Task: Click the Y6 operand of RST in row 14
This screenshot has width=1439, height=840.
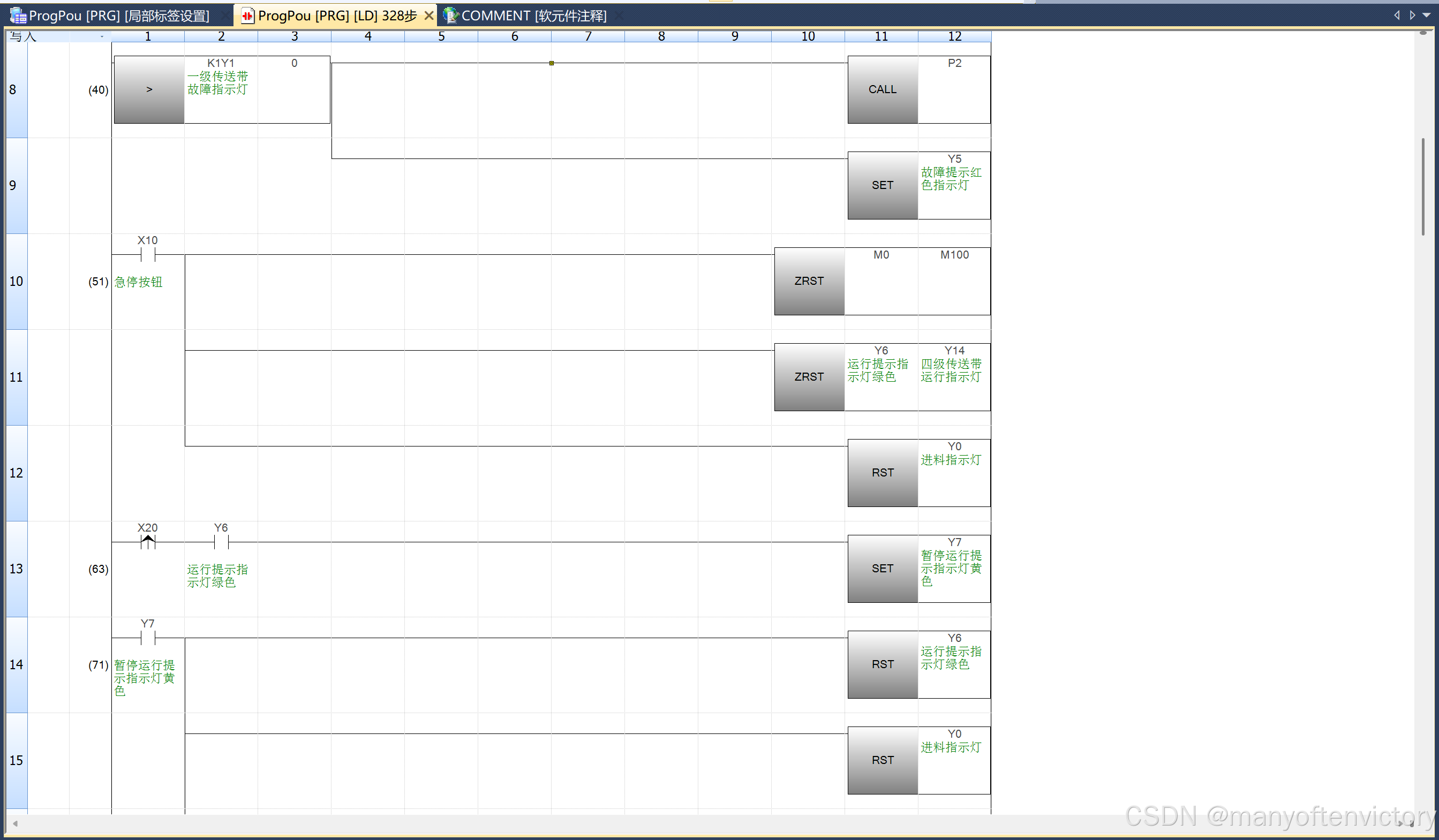Action: point(954,665)
